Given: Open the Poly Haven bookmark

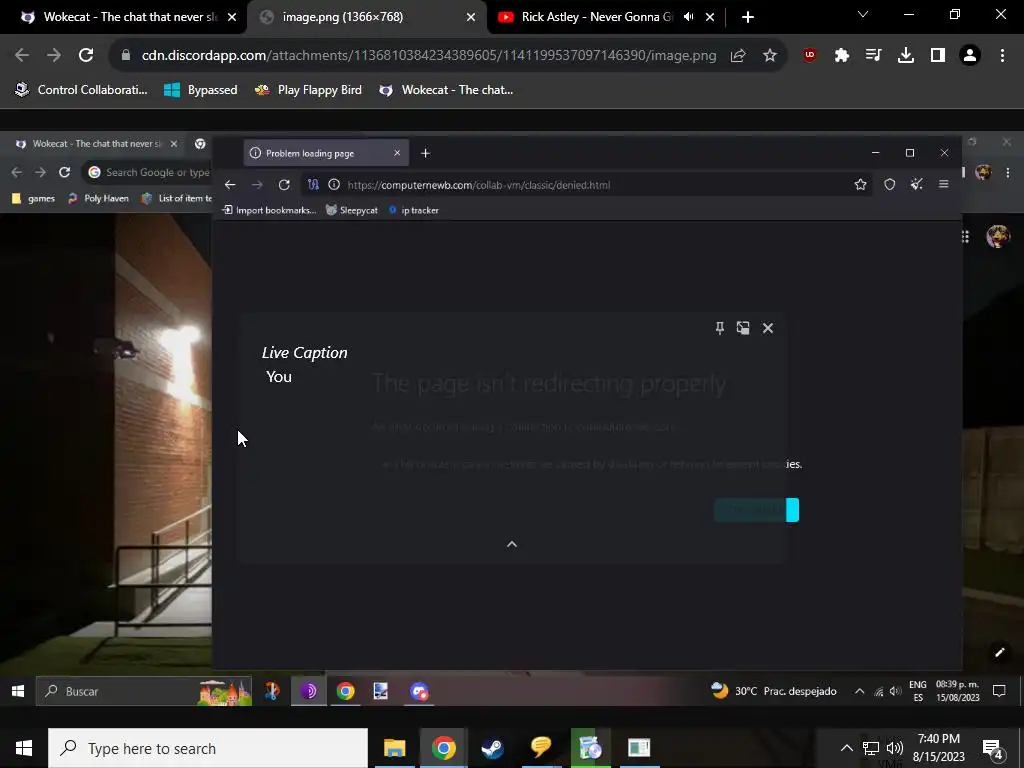Looking at the screenshot, I should (99, 199).
